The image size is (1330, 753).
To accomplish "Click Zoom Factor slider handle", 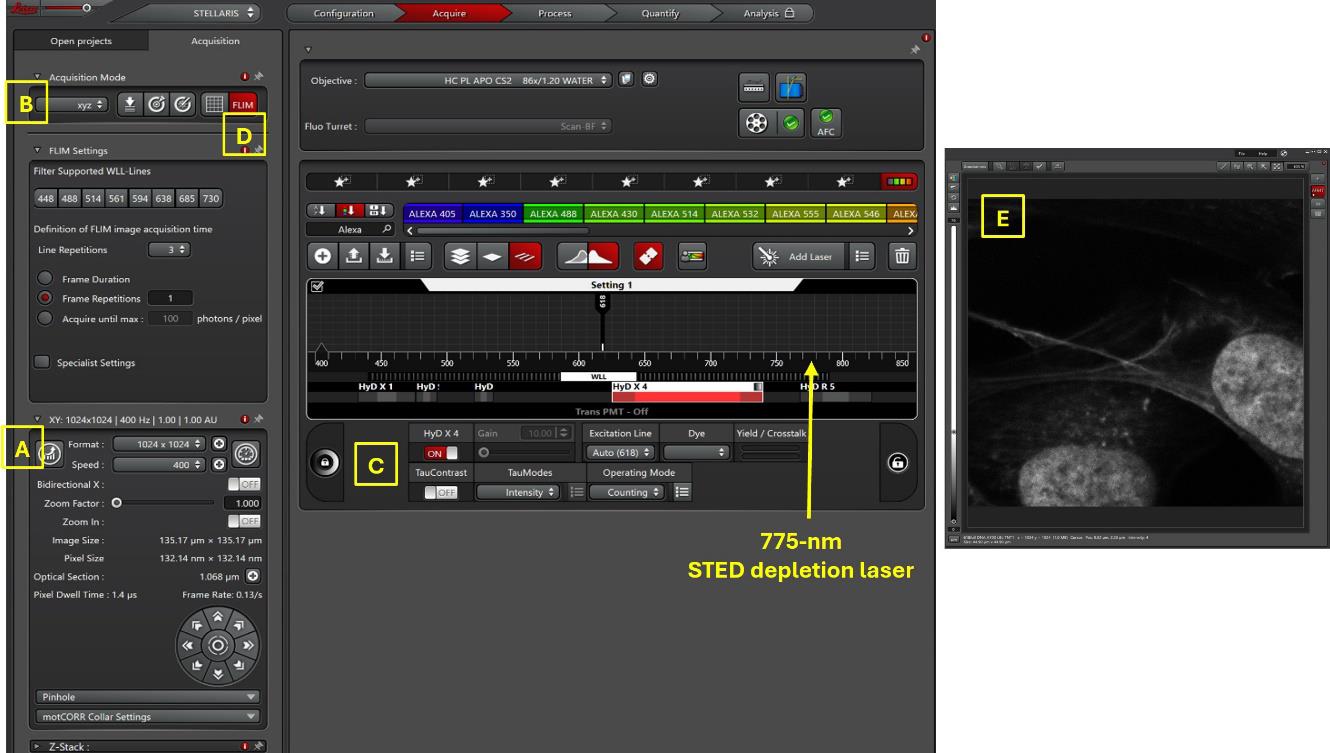I will 117,503.
